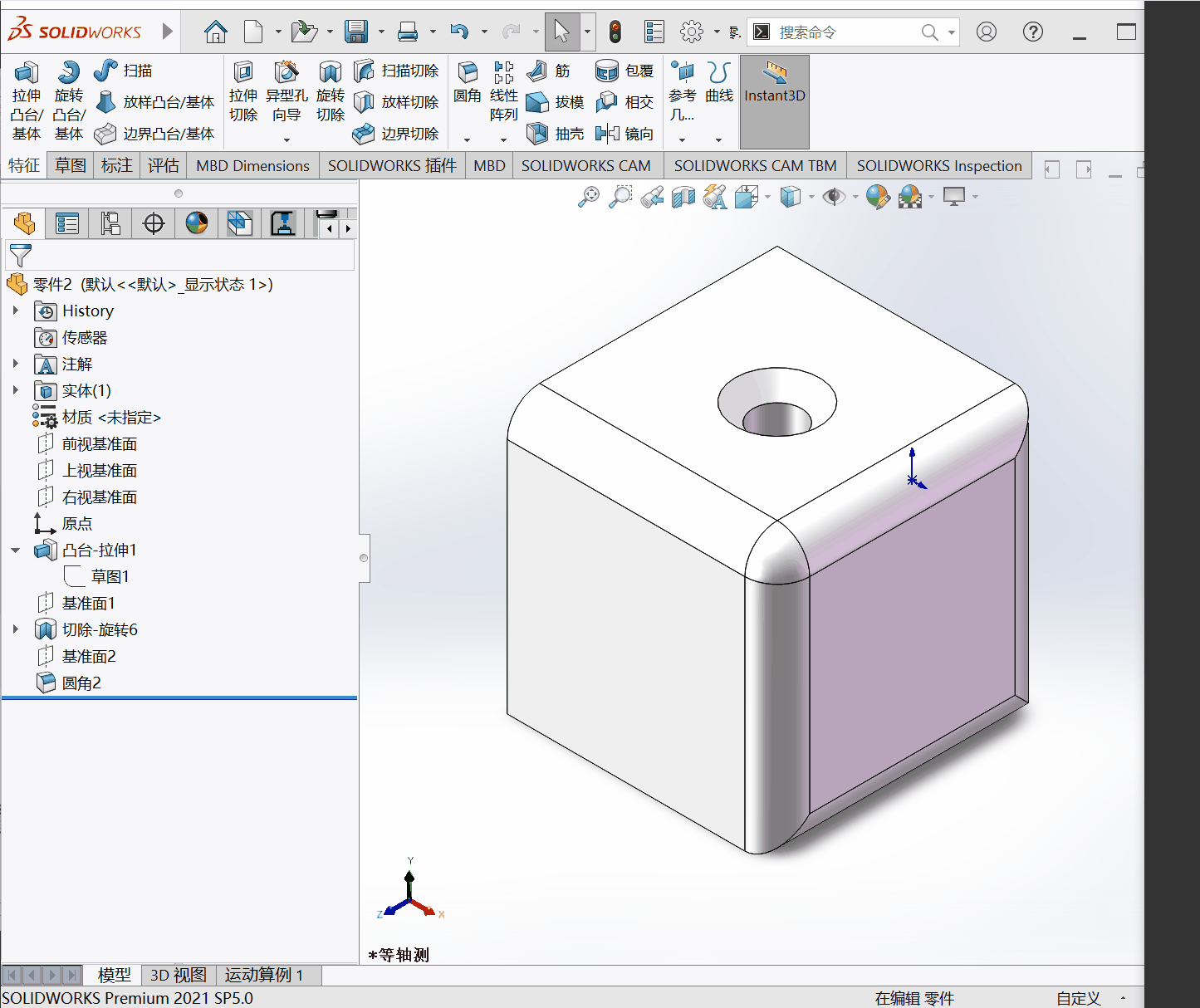Viewport: 1200px width, 1008px height.
Task: Open the ConfigurationManager tab icon
Action: tap(110, 223)
